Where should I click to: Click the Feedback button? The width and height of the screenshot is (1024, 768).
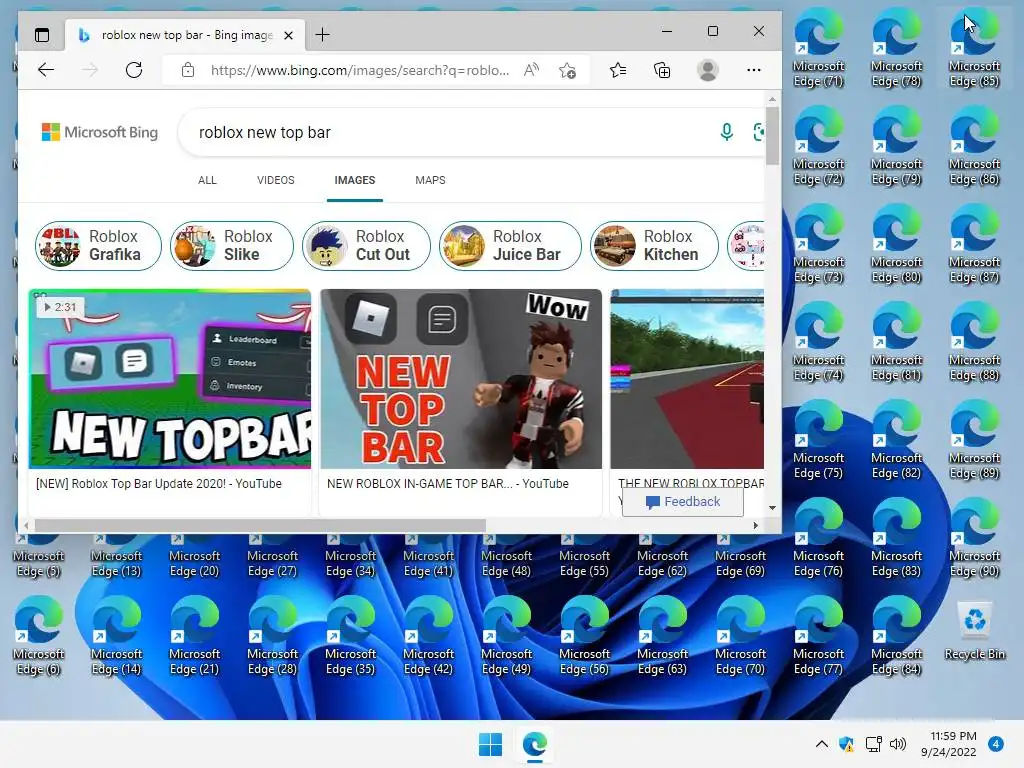click(x=682, y=502)
